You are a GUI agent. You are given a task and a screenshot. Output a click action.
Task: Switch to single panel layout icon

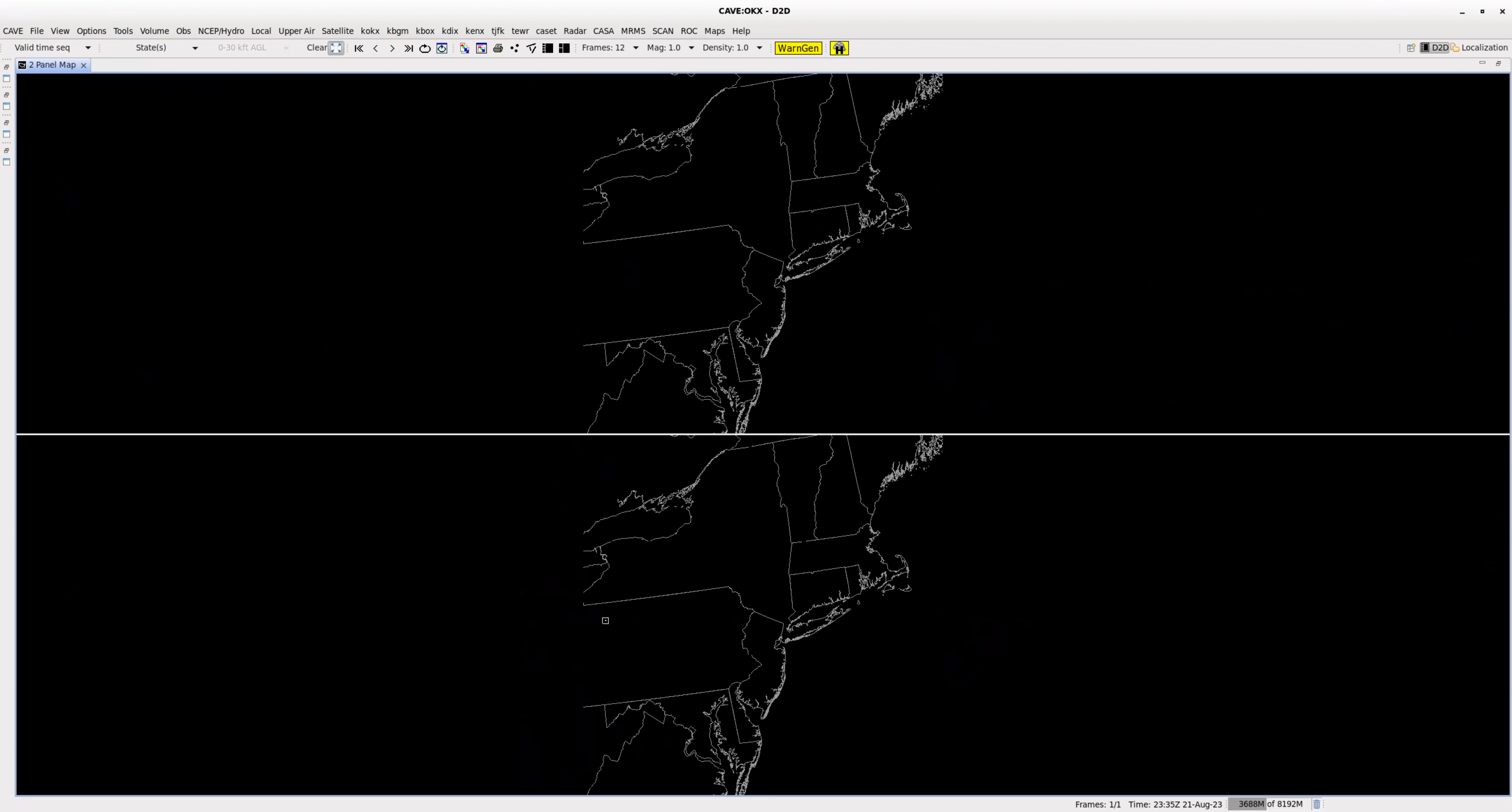(548, 48)
